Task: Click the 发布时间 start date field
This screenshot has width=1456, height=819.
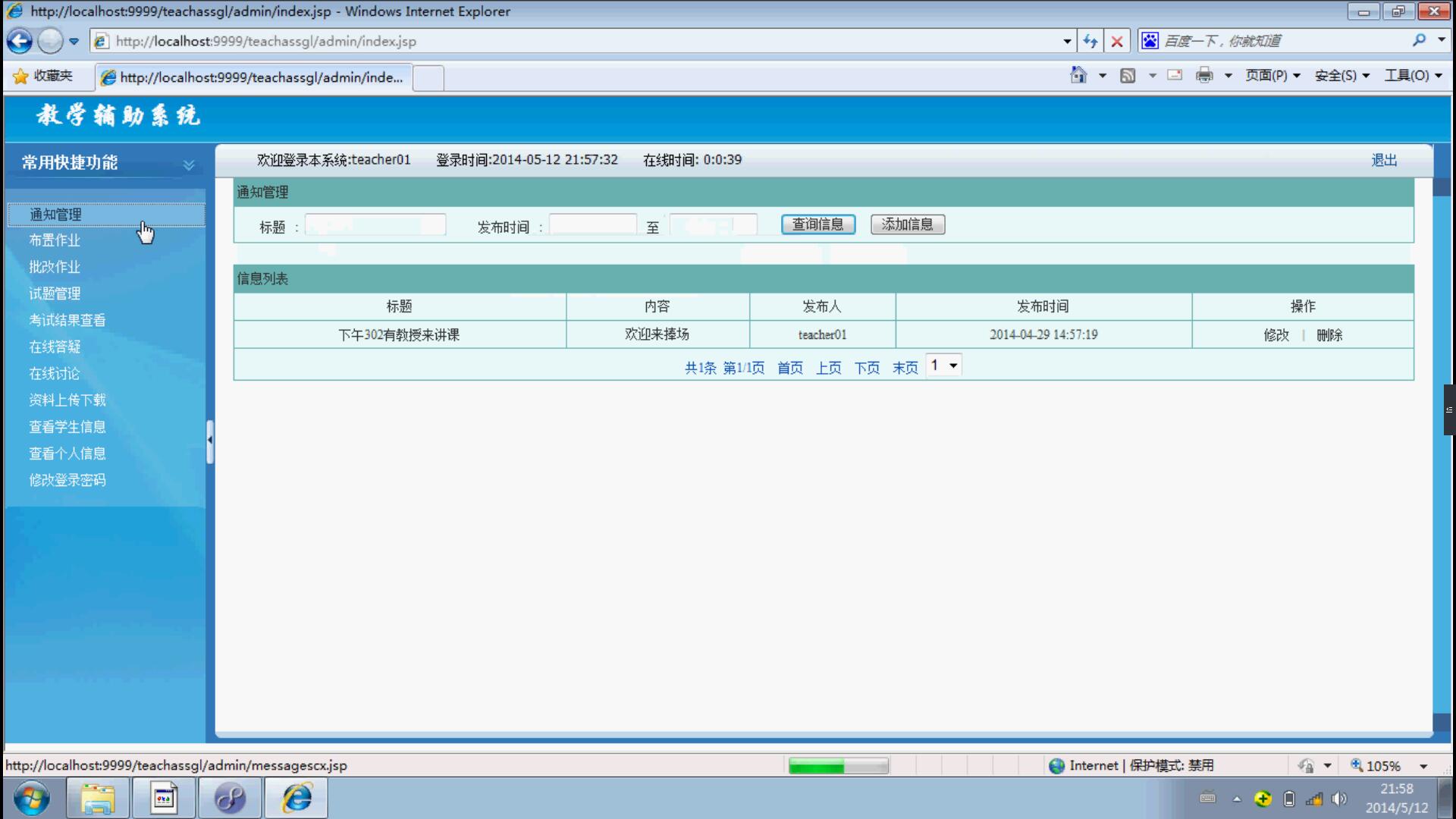Action: (593, 224)
